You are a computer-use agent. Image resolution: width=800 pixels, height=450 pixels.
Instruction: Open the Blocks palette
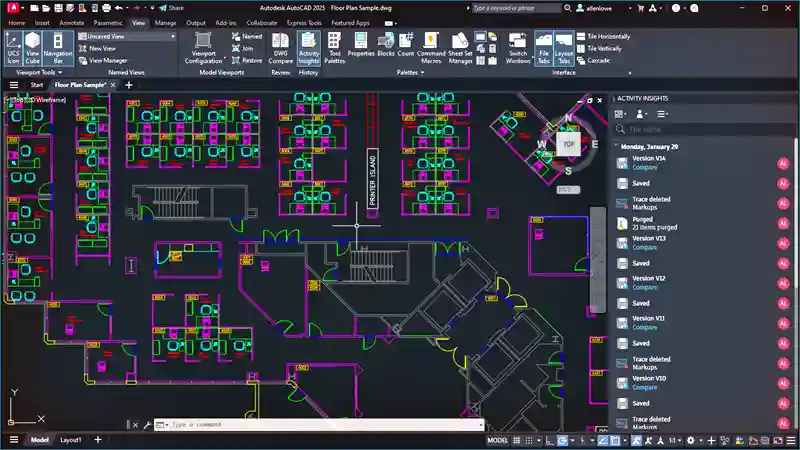point(386,44)
